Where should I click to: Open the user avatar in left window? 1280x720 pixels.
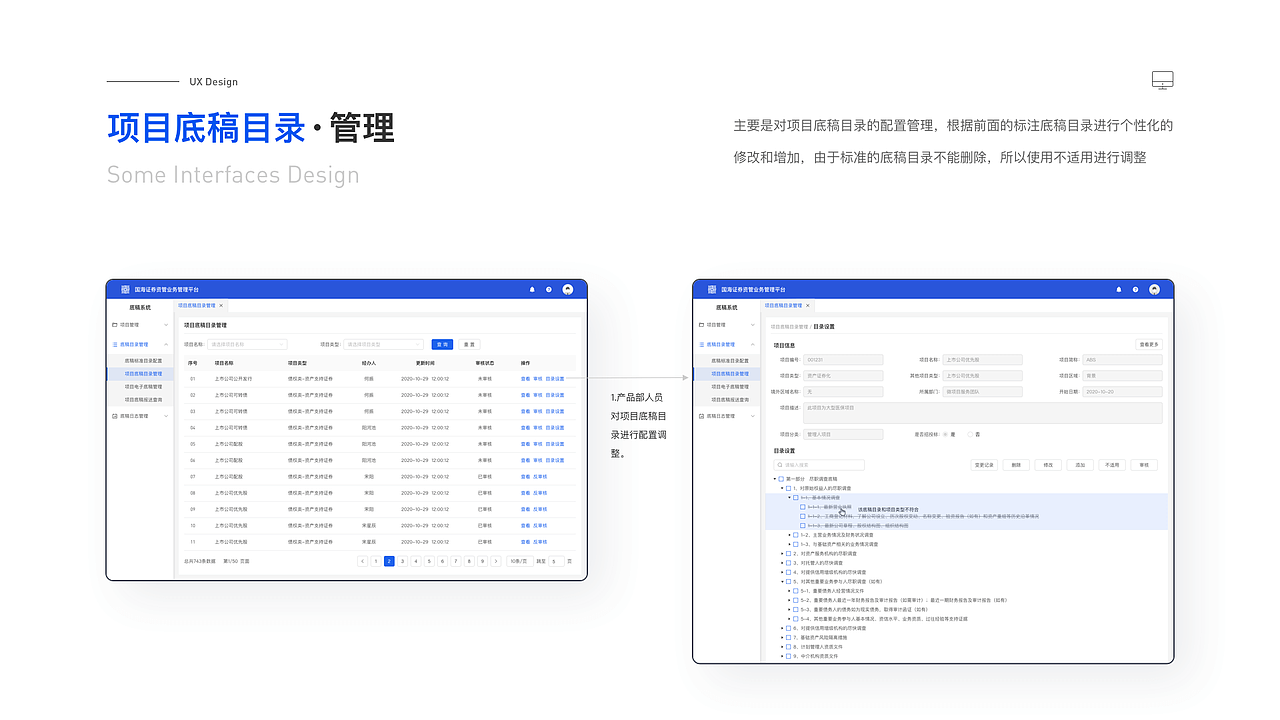[x=568, y=289]
